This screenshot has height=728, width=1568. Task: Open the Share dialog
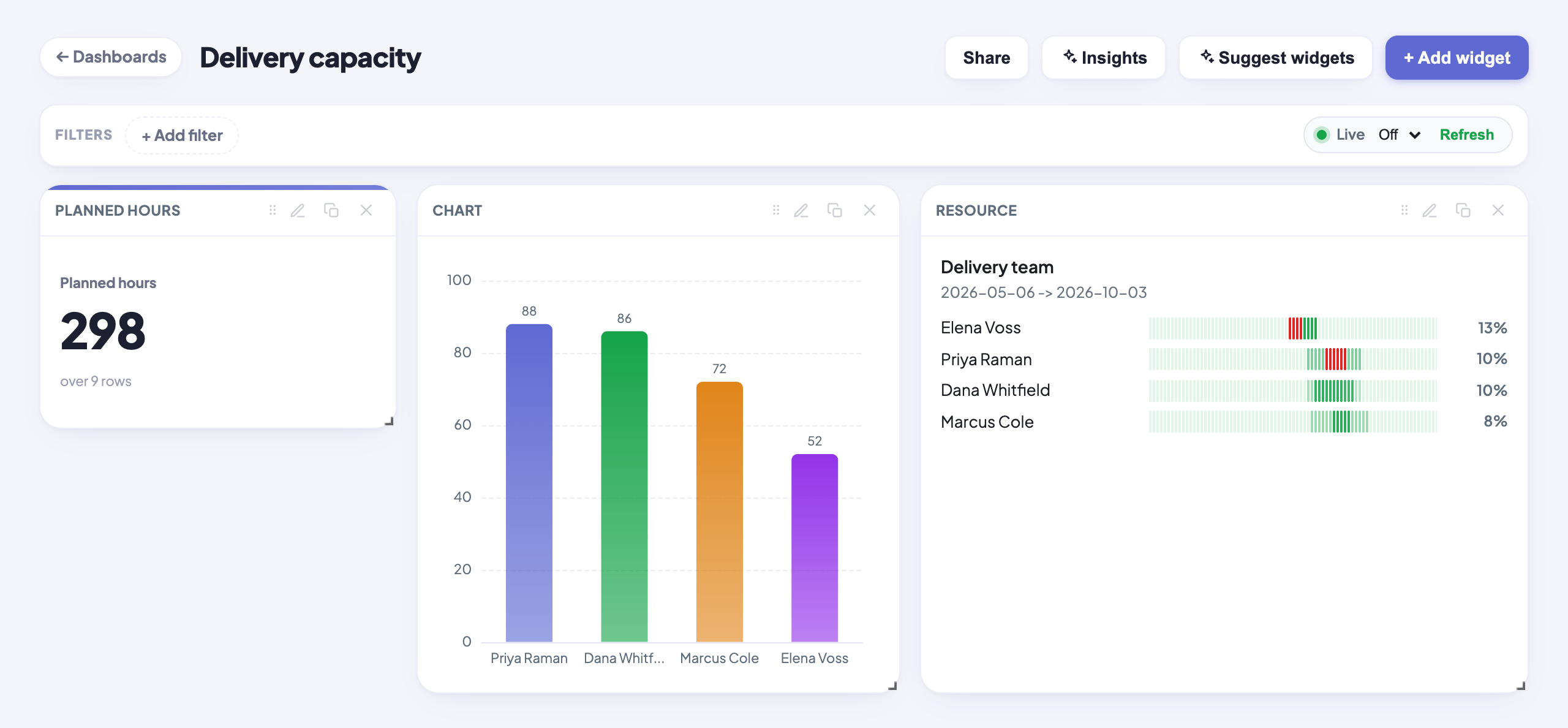986,58
